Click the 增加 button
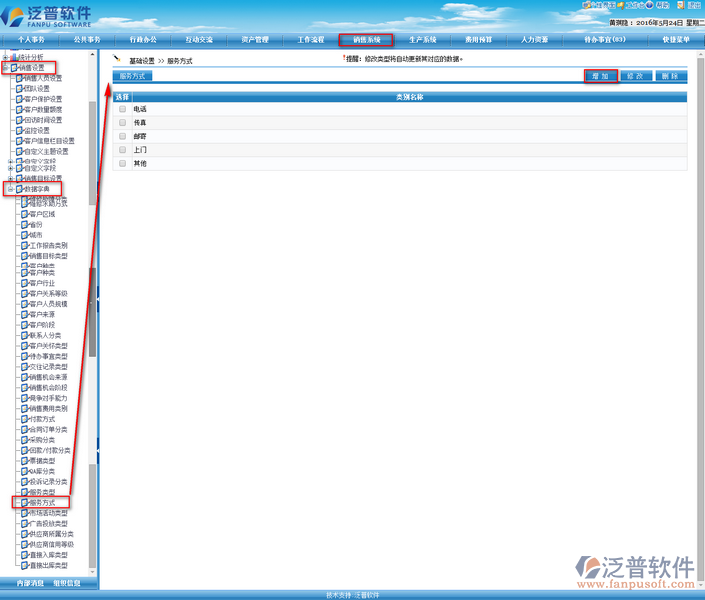This screenshot has height=600, width=705. tap(600, 76)
